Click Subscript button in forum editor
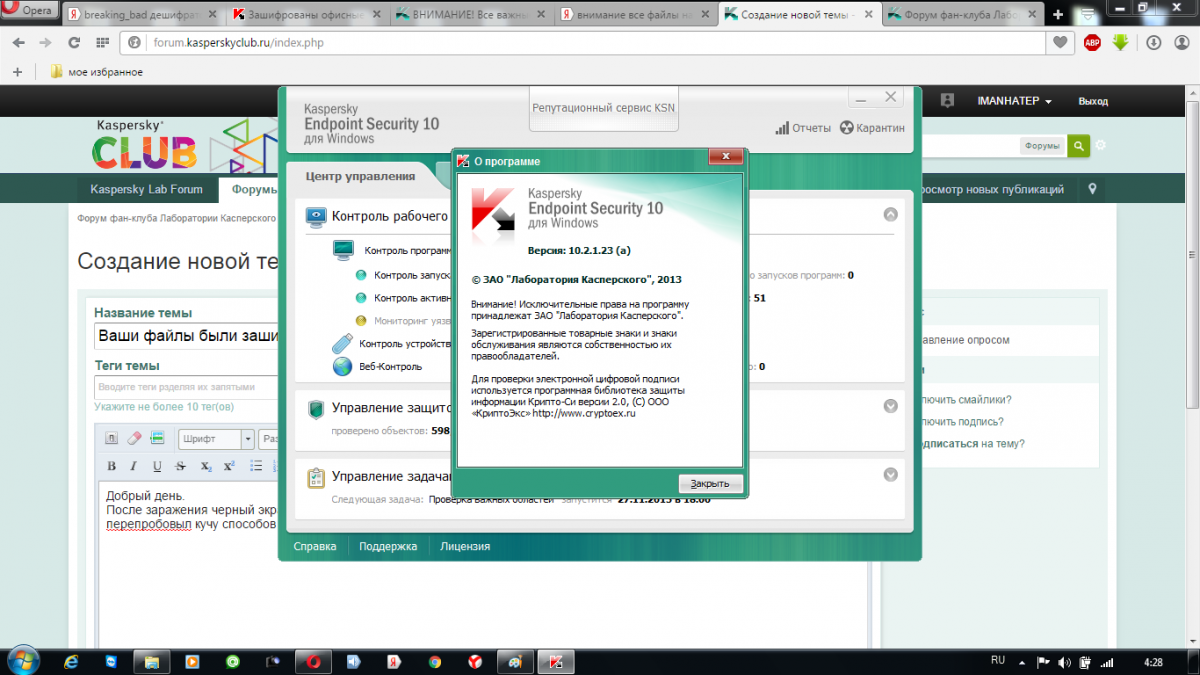1200x675 pixels. click(x=205, y=466)
